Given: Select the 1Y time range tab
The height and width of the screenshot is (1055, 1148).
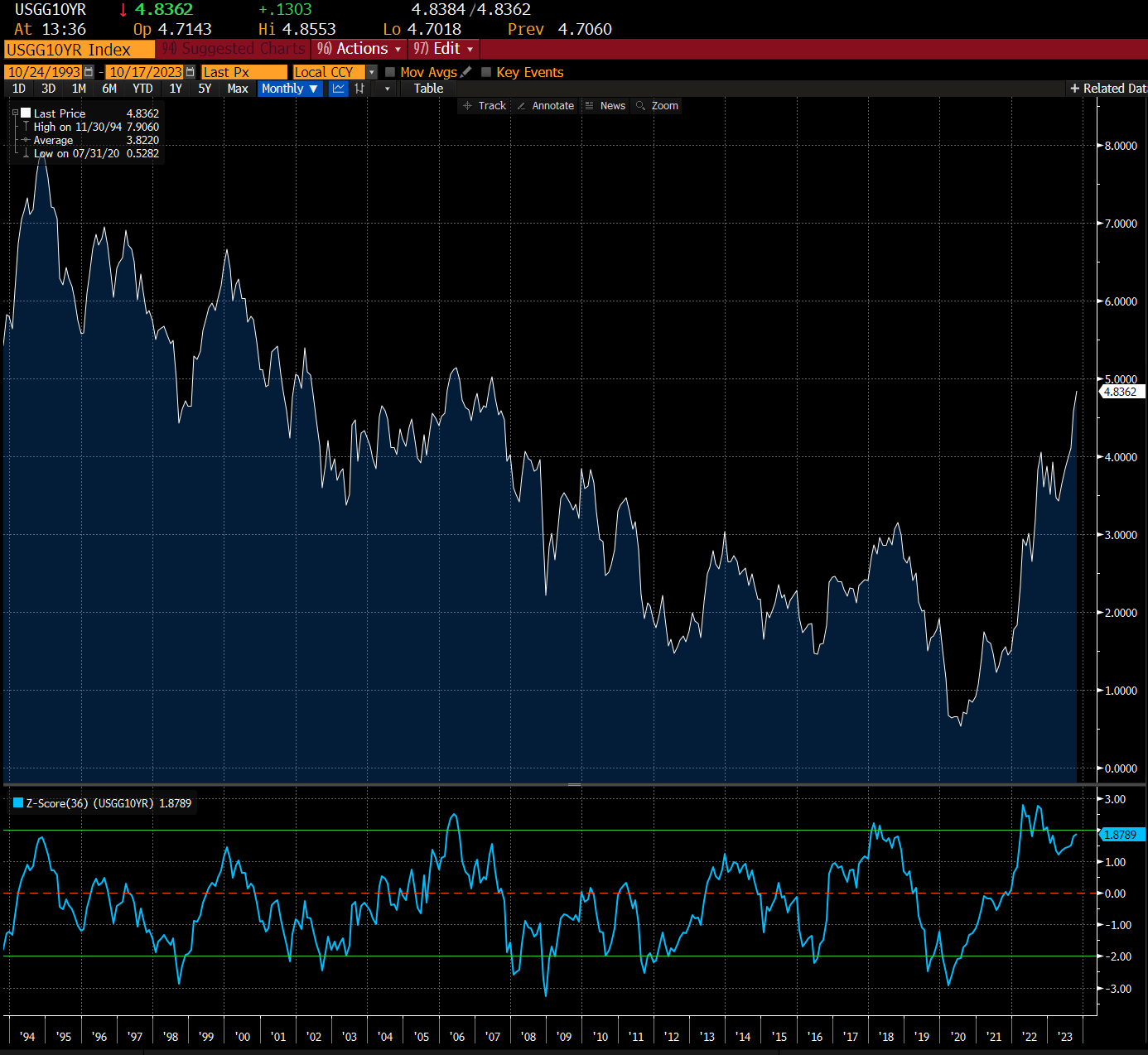Looking at the screenshot, I should coord(176,89).
